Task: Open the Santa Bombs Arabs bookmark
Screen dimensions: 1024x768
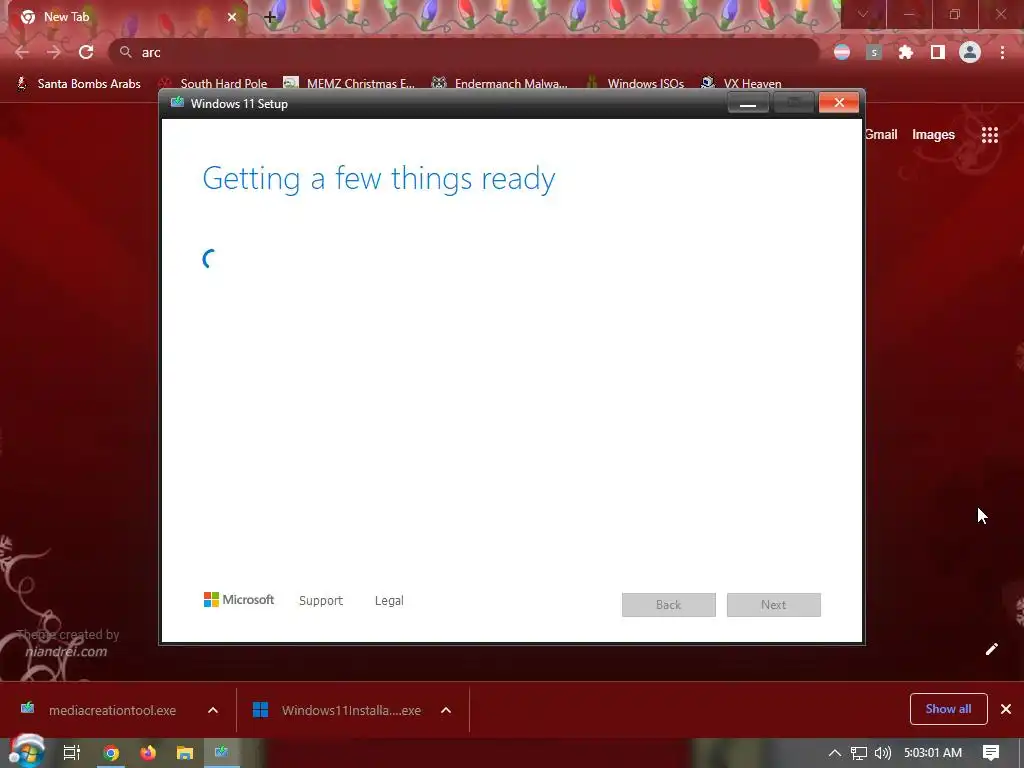Action: click(x=78, y=84)
